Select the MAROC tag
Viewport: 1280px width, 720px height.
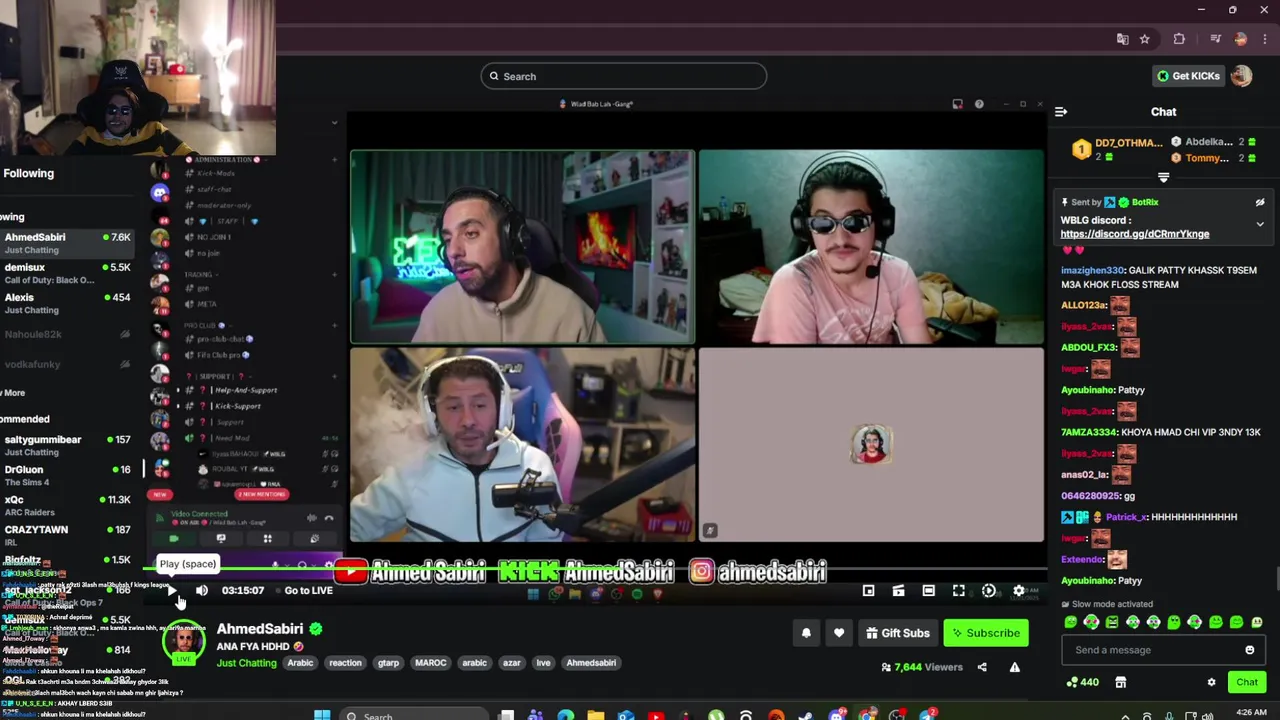coord(430,663)
